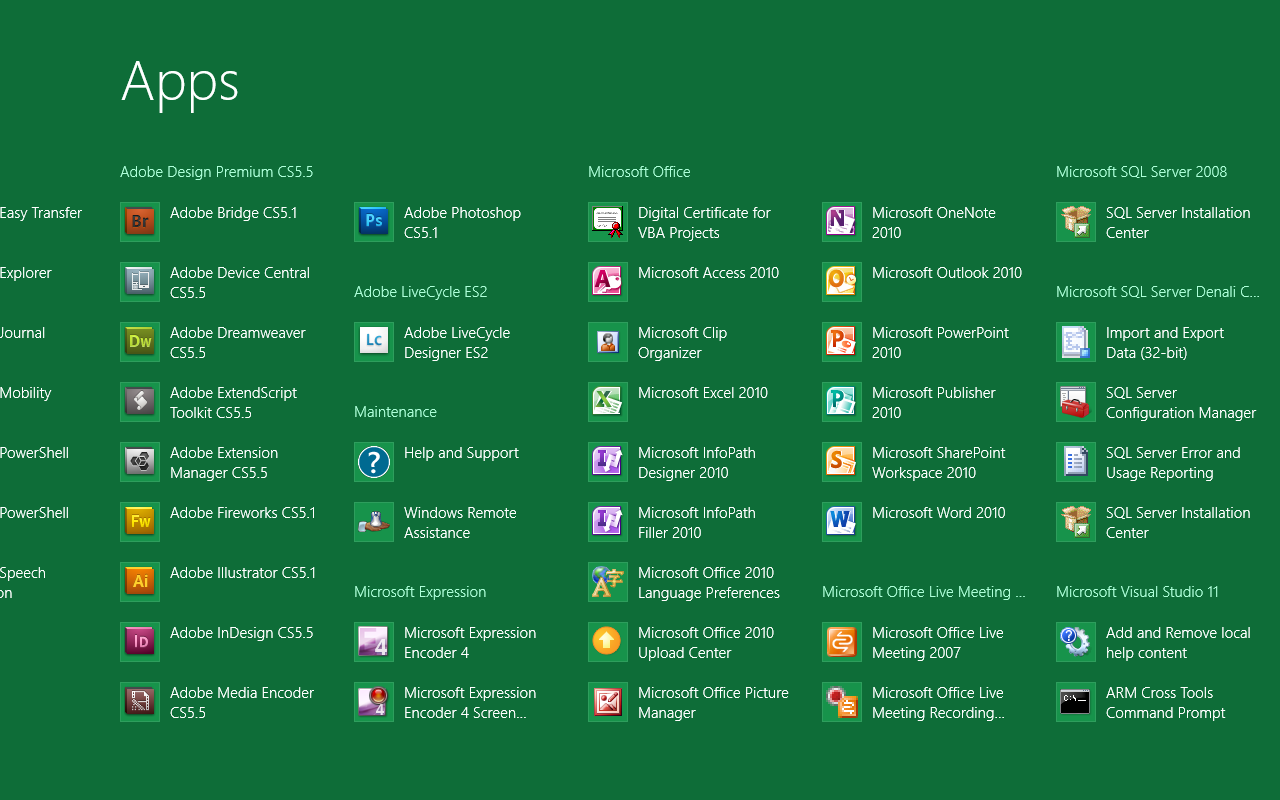Screen dimensions: 1280x800
Task: Open Microsoft Excel 2010
Action: [703, 392]
